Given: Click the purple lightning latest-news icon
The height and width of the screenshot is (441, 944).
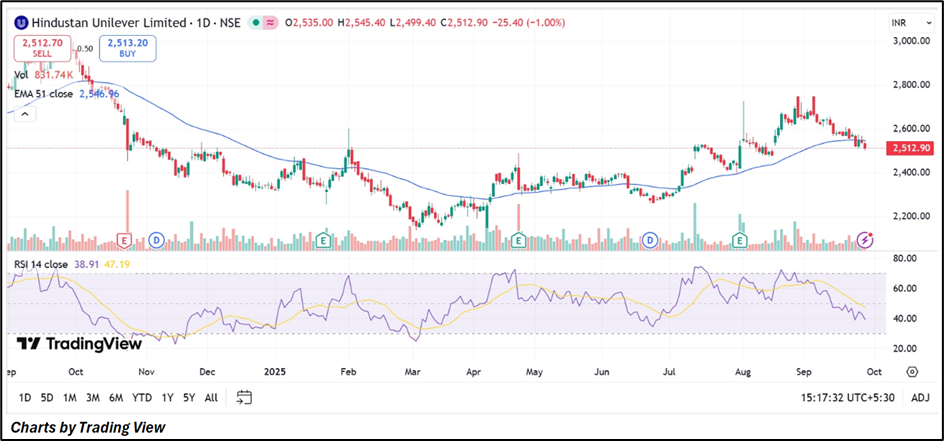Looking at the screenshot, I should click(865, 240).
